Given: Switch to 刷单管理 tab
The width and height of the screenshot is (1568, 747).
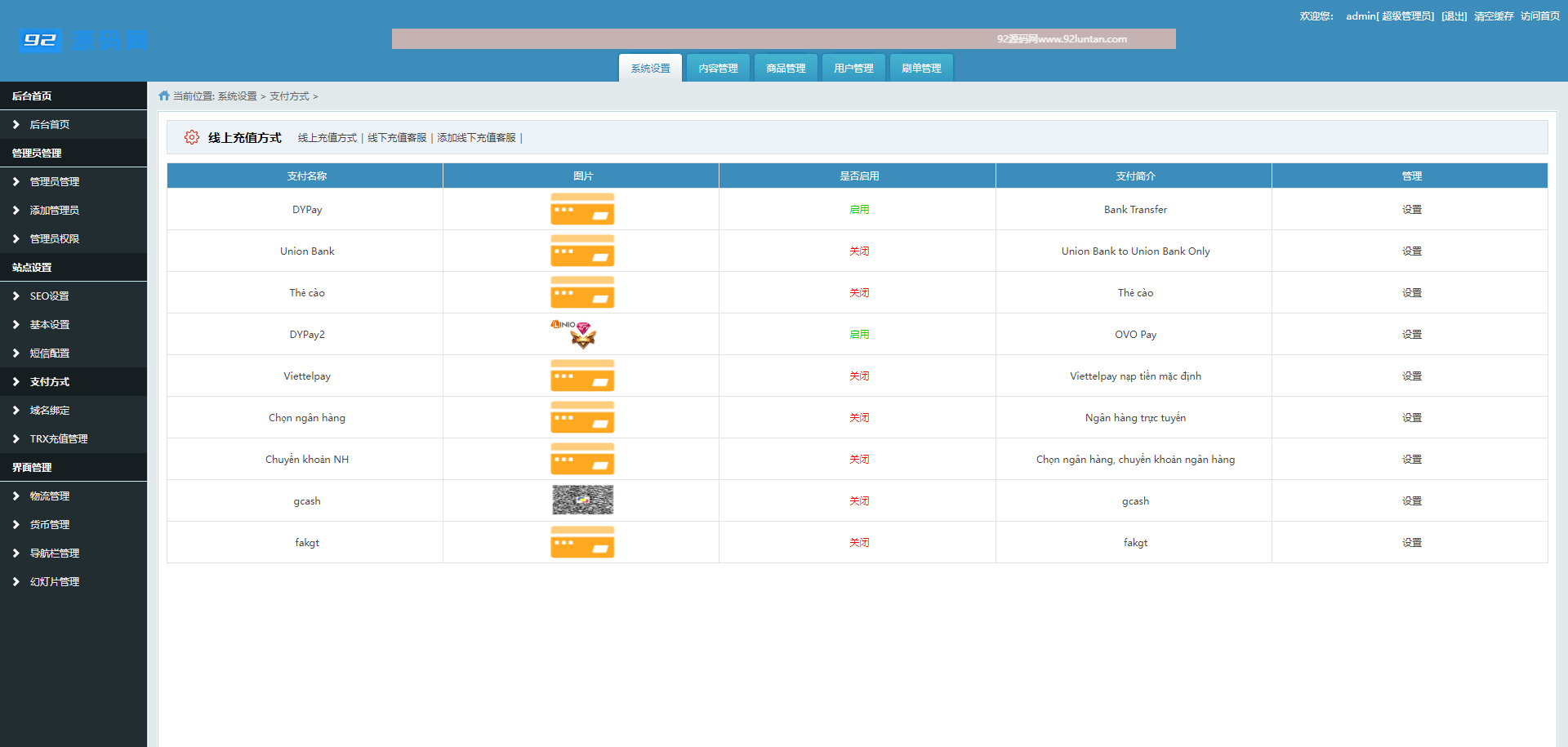Looking at the screenshot, I should click(x=921, y=68).
